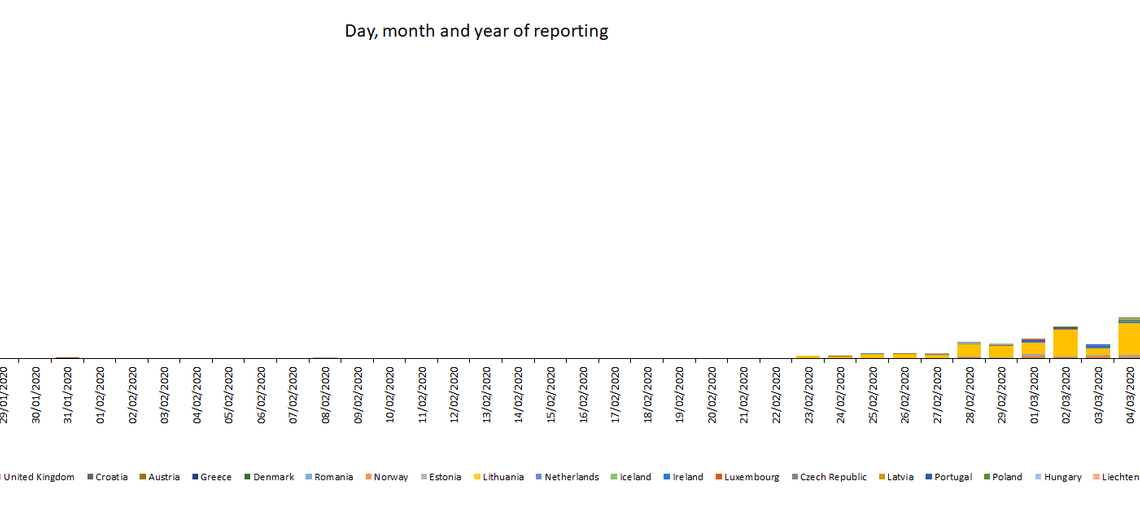Click the axis label 27/02/2020
Screen dimensions: 1140x525
(937, 395)
